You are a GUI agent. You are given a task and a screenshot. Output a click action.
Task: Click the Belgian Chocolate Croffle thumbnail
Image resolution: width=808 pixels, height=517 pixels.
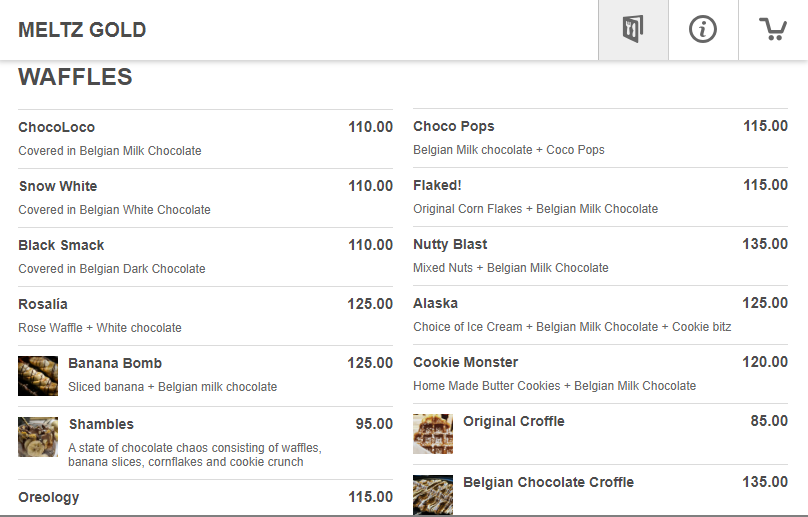point(433,495)
